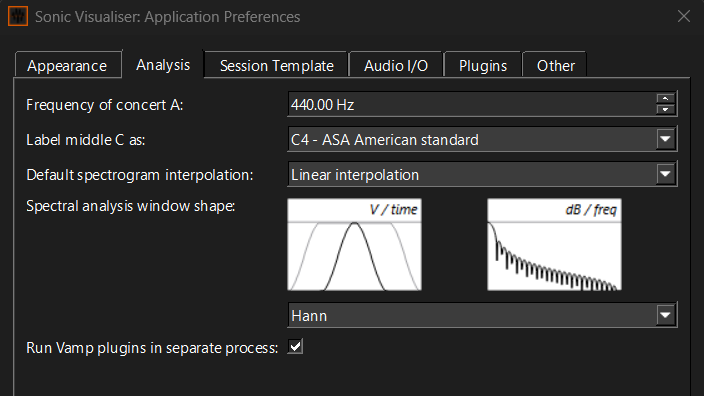Click the Sonic Visualiser title bar icon

(x=18, y=17)
